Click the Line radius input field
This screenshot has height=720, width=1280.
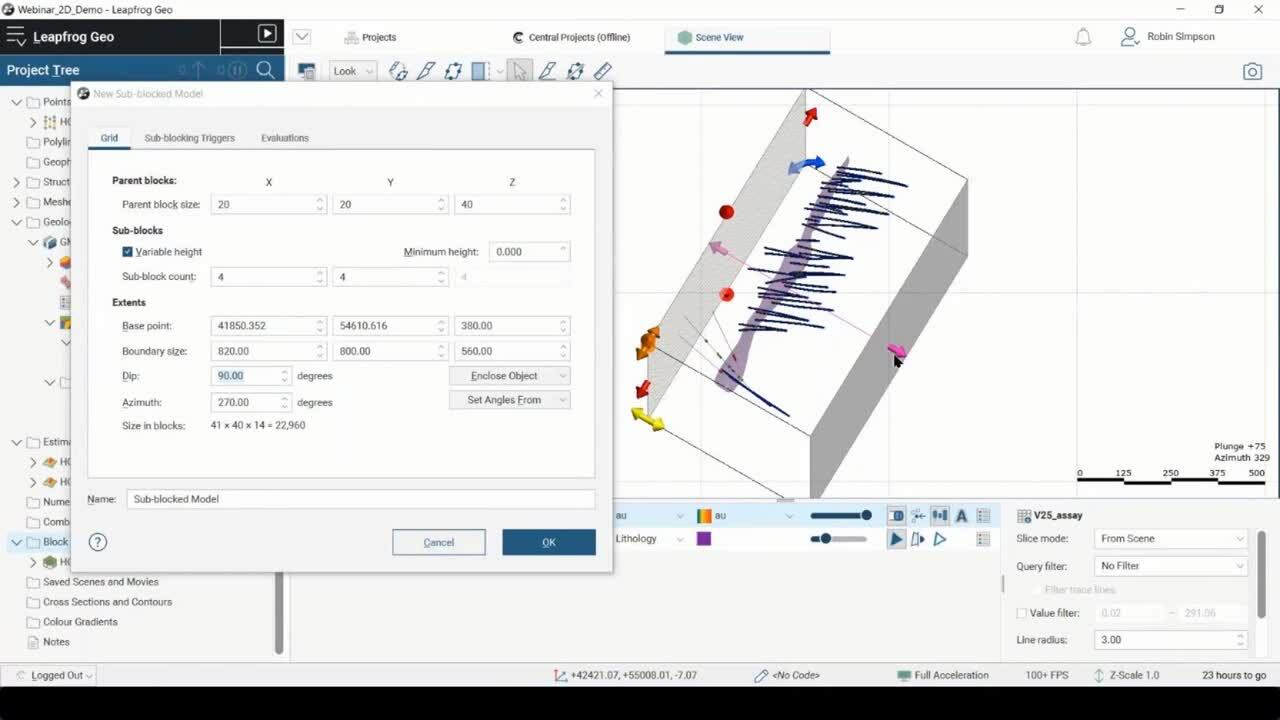coord(1165,640)
